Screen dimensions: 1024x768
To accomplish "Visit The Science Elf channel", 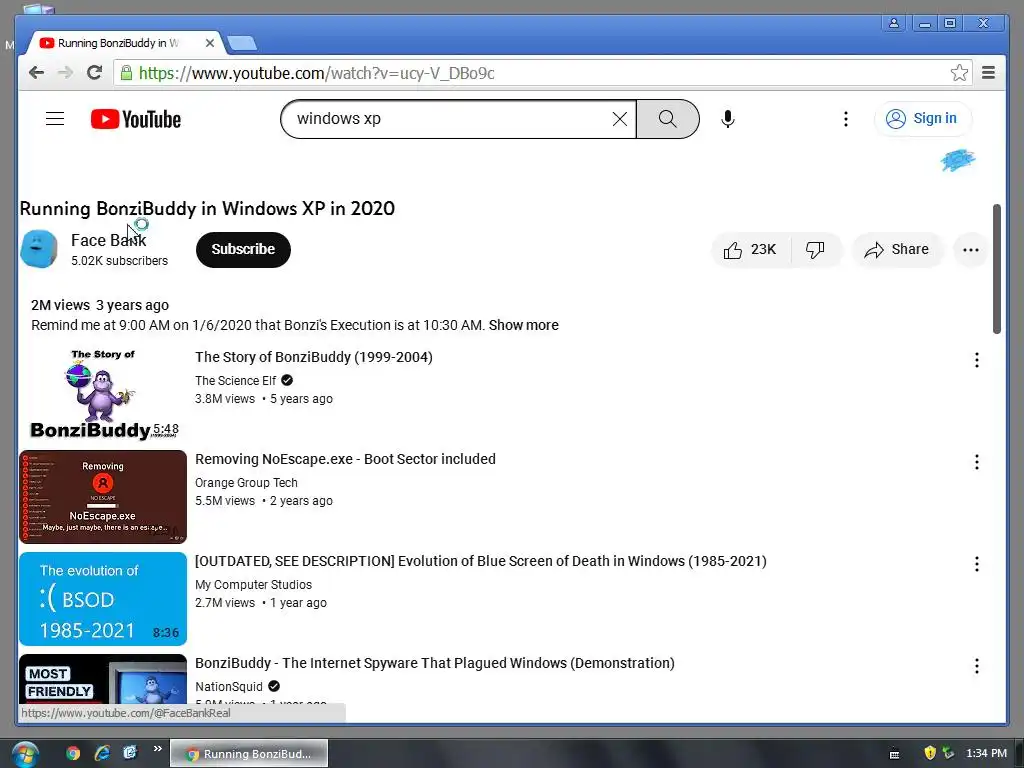I will click(x=236, y=381).
